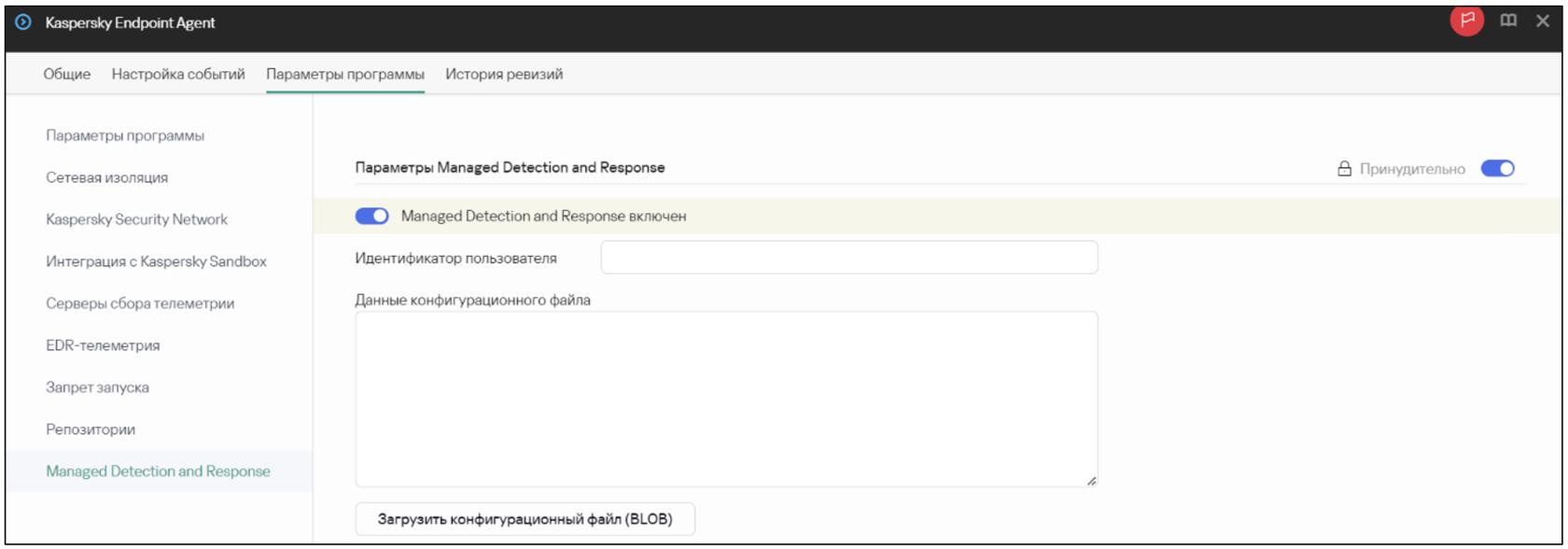Select Параметры программы in the sidebar

pyautogui.click(x=125, y=135)
